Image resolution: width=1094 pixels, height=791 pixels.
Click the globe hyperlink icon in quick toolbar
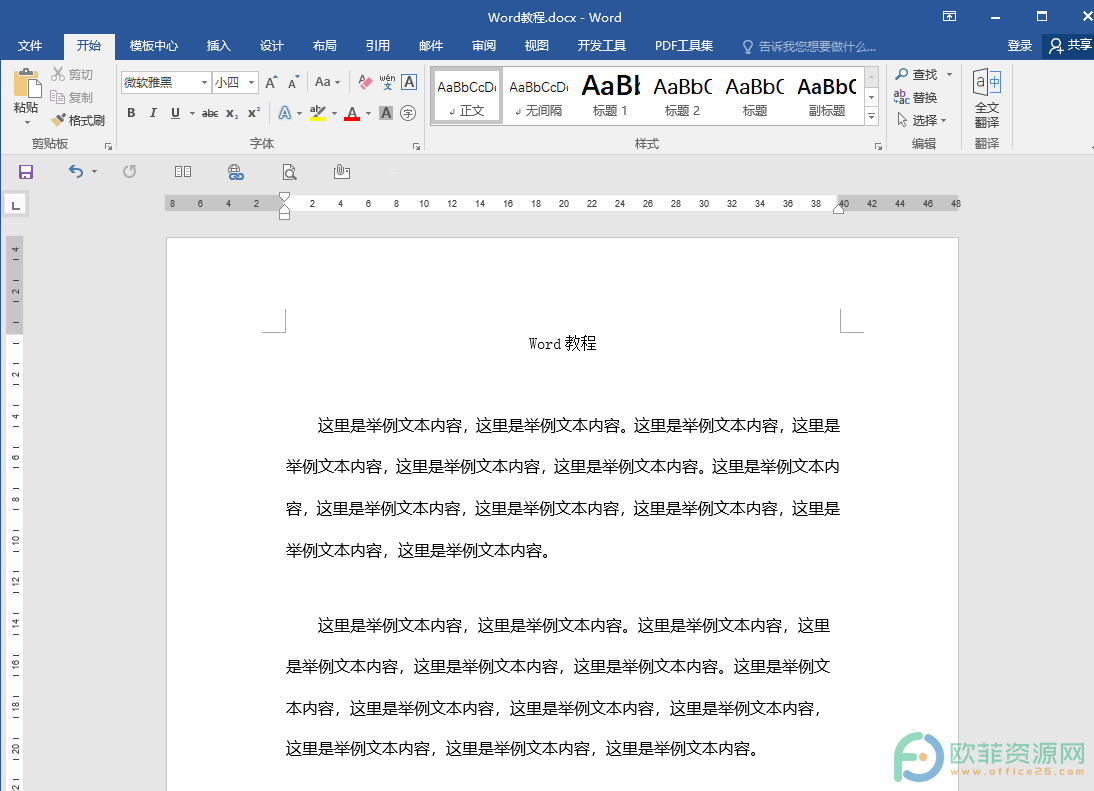coord(236,172)
